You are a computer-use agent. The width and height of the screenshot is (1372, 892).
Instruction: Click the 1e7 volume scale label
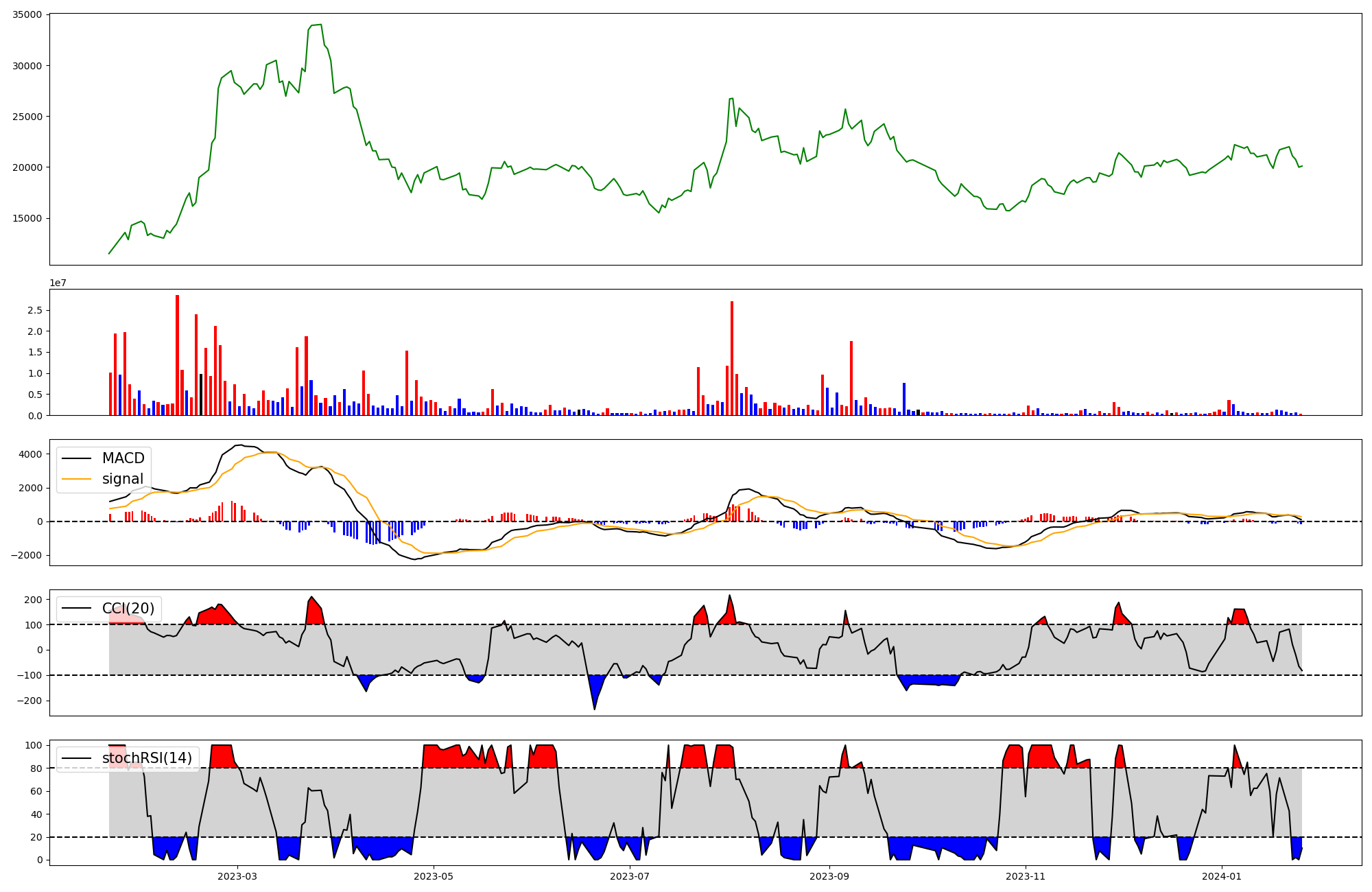pos(58,283)
